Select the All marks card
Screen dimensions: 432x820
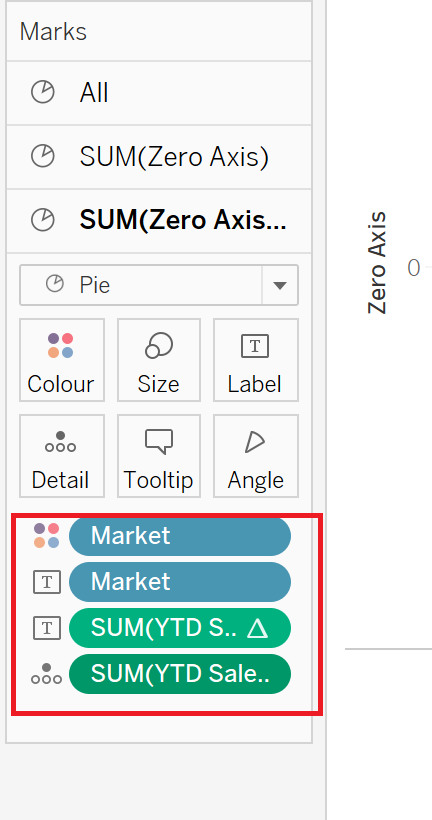click(159, 93)
